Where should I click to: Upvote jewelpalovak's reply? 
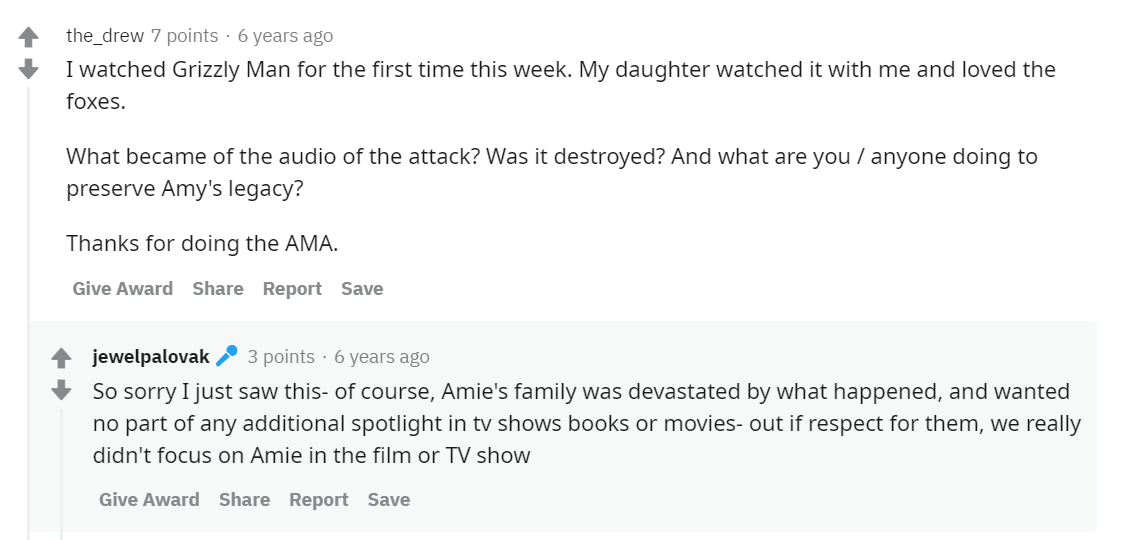(61, 357)
